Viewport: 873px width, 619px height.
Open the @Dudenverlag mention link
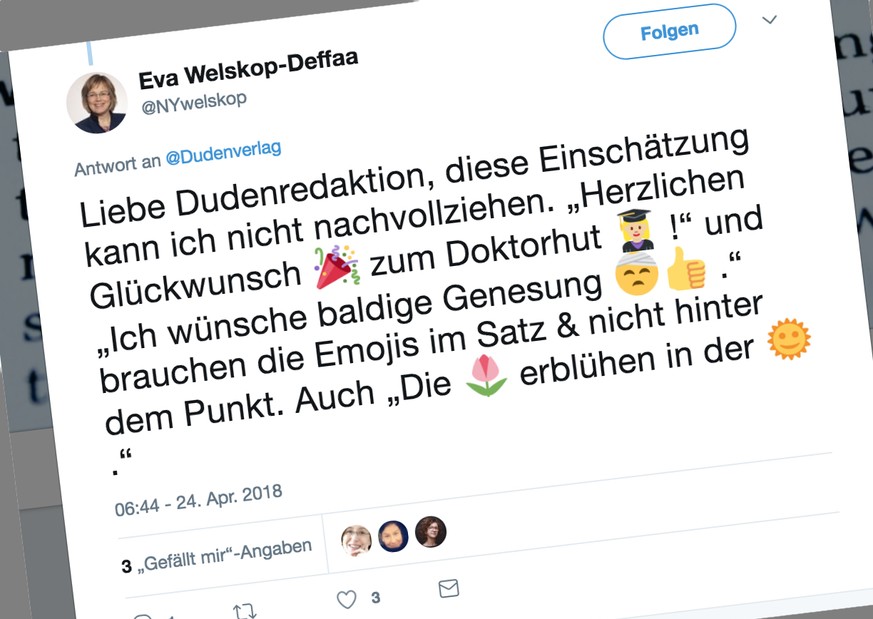(x=223, y=153)
